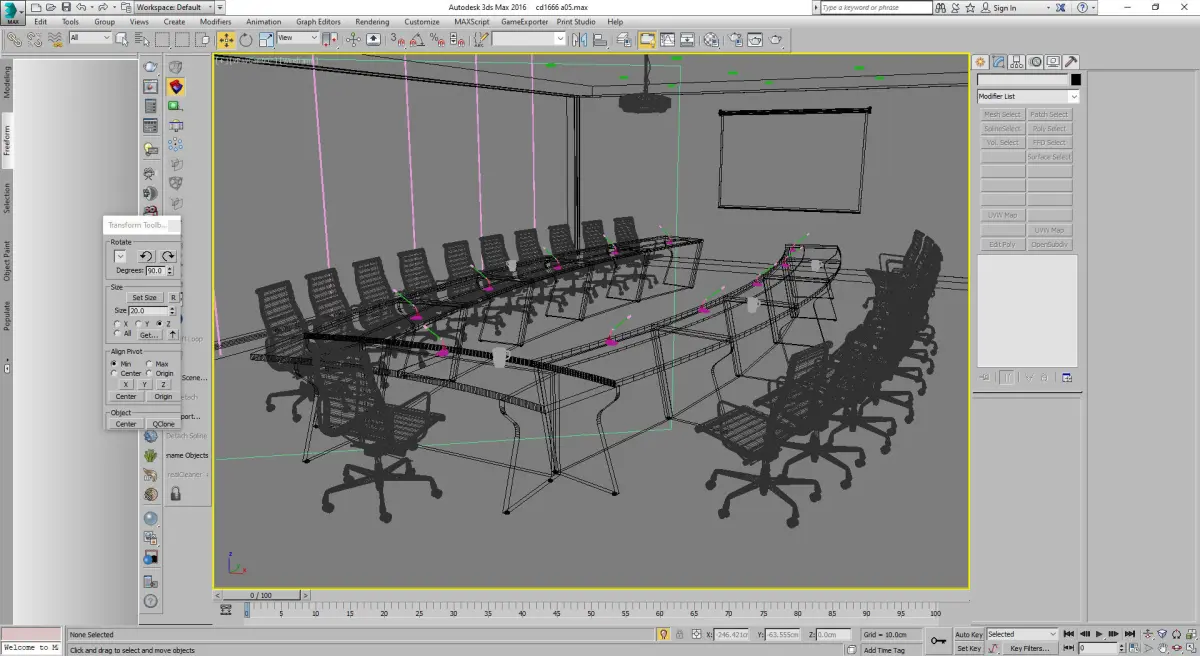Click the Bind to Space Warp icon
Screen dimensions: 1200x656
(x=56, y=40)
